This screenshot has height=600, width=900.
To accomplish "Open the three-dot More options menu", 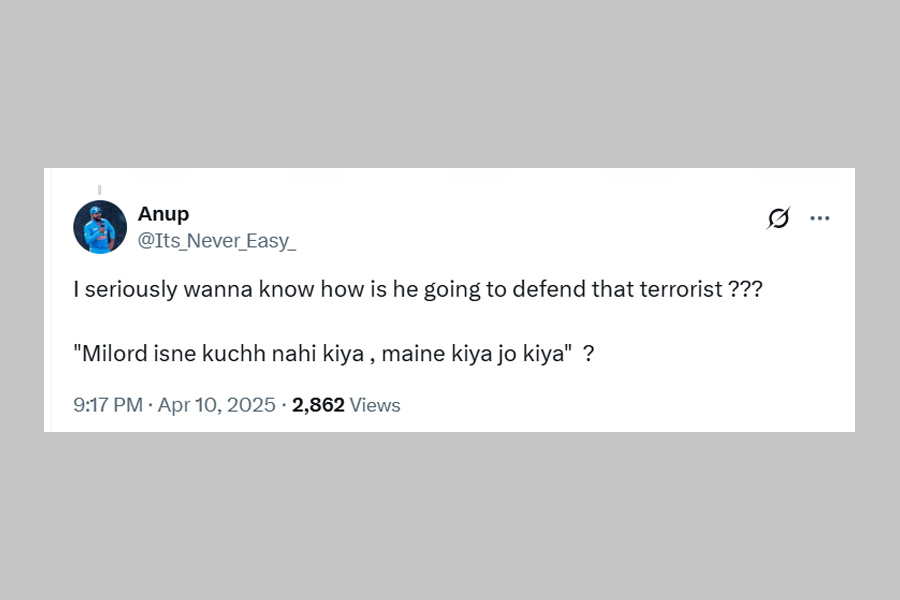I will pyautogui.click(x=820, y=218).
